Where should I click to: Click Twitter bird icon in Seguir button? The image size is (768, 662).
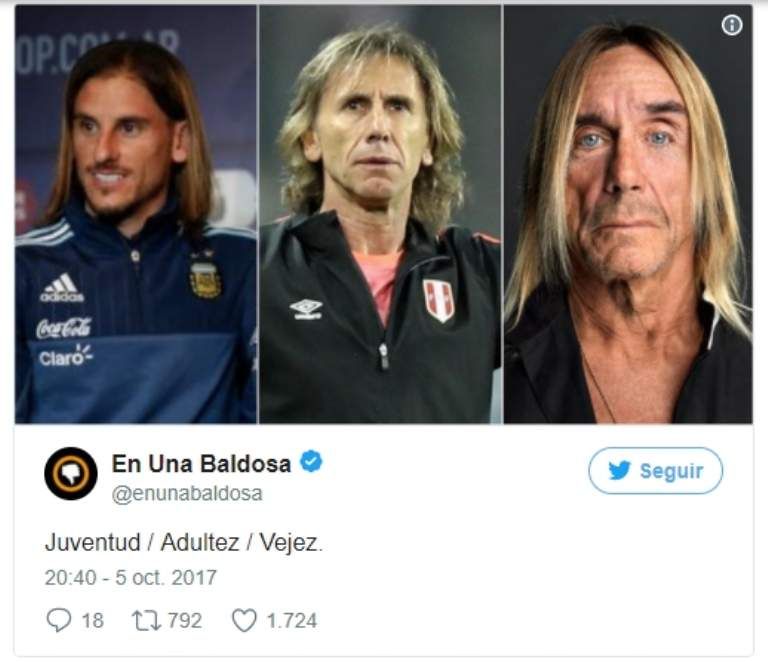click(619, 471)
